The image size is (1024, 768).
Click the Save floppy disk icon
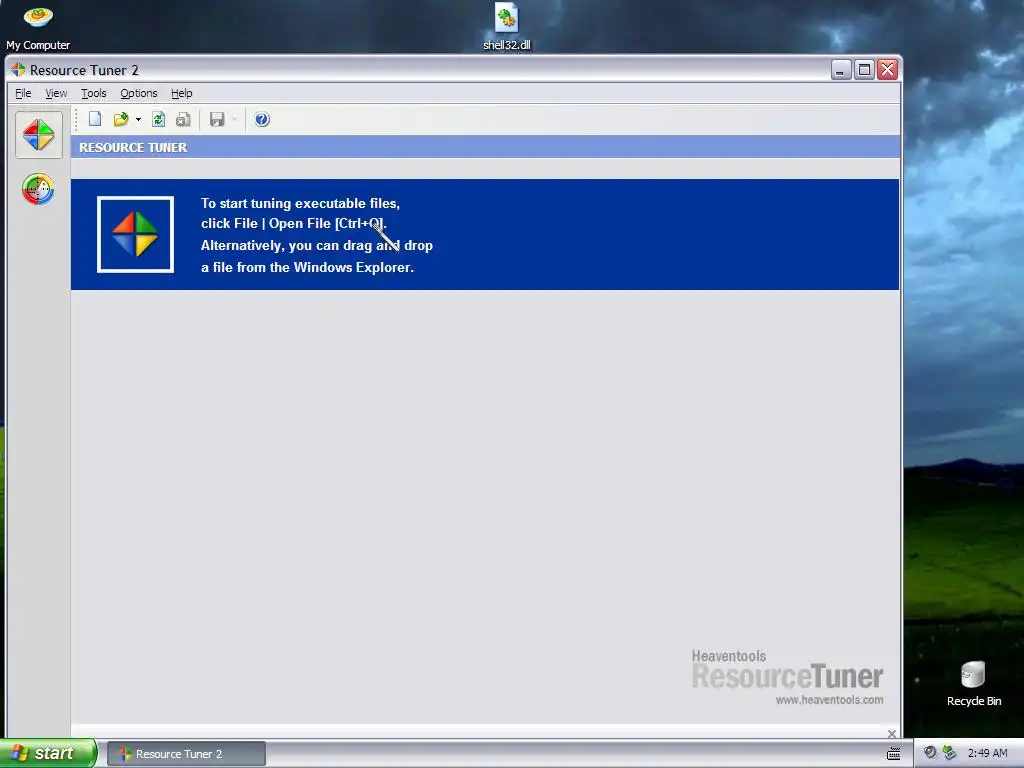(217, 119)
